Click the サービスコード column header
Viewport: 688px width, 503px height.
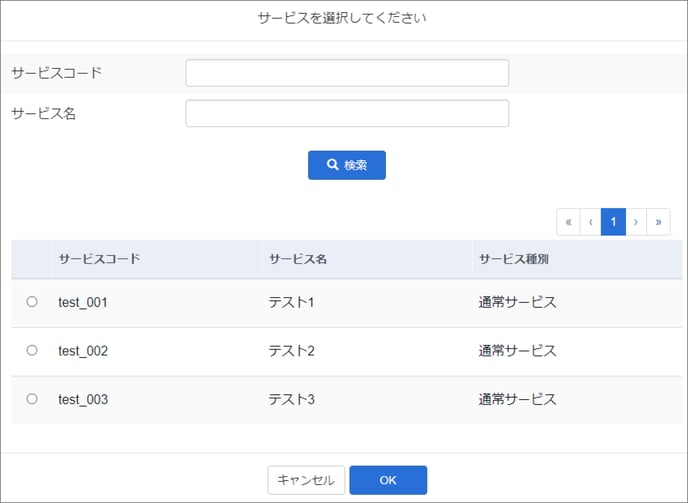coord(100,259)
